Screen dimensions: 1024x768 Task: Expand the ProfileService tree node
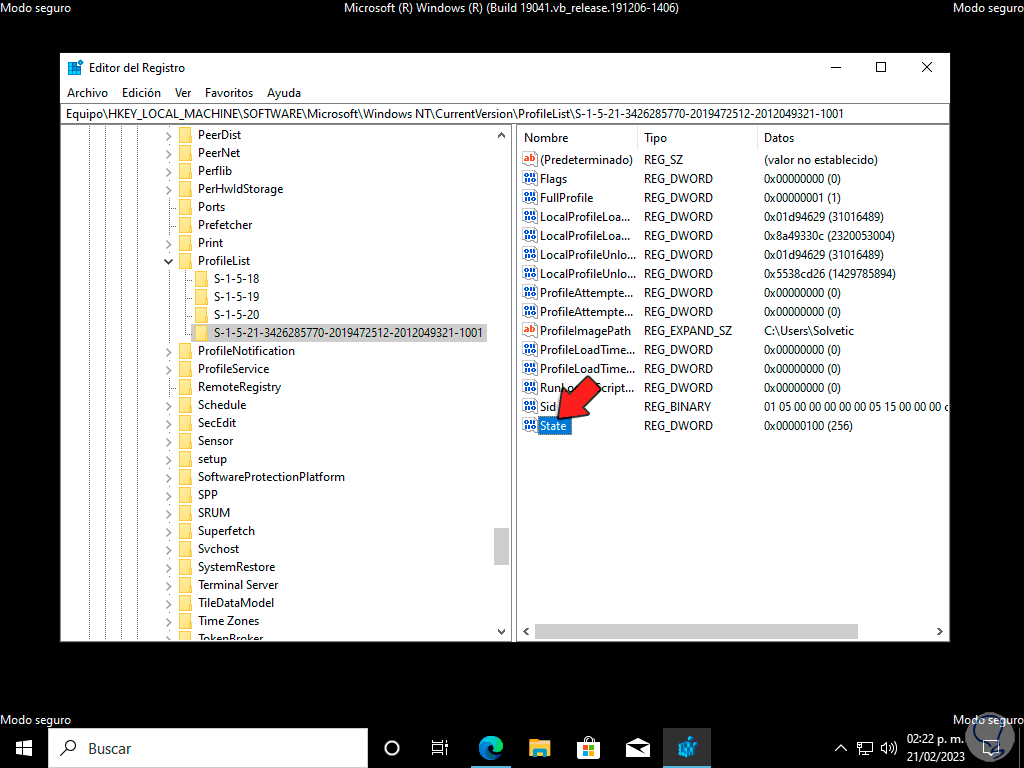pos(168,369)
